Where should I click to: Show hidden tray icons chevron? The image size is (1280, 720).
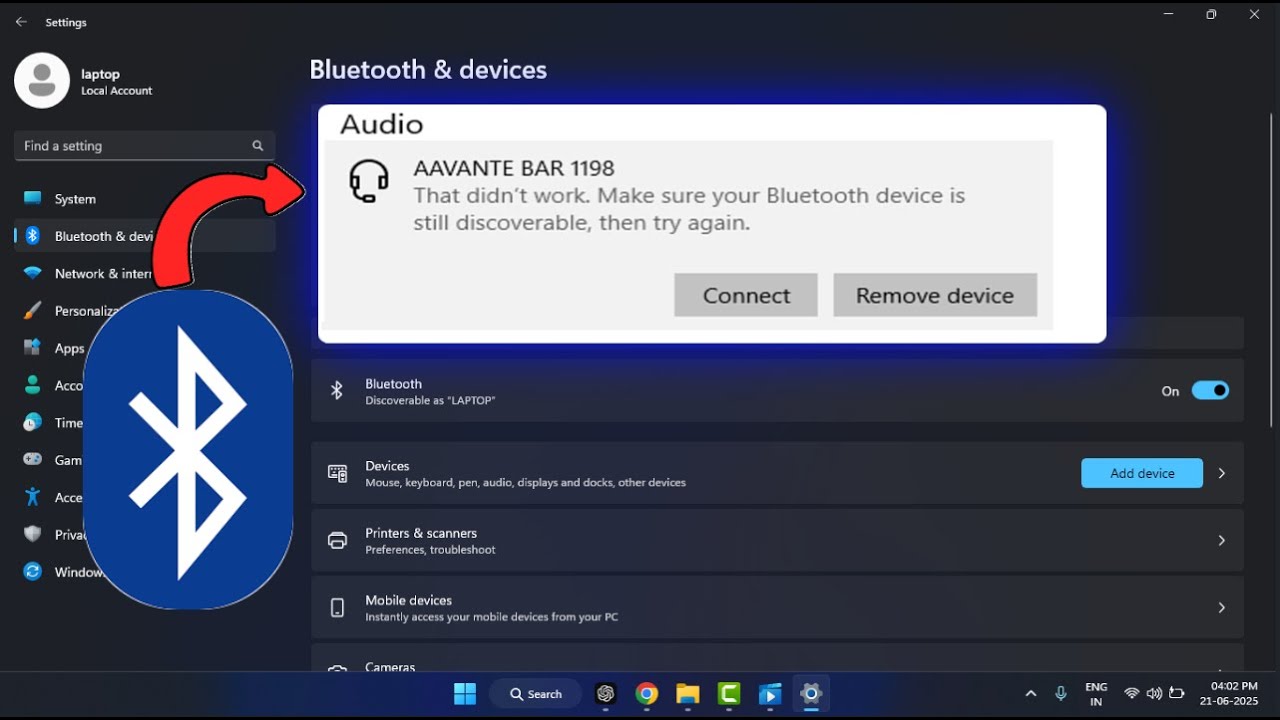pyautogui.click(x=1031, y=693)
